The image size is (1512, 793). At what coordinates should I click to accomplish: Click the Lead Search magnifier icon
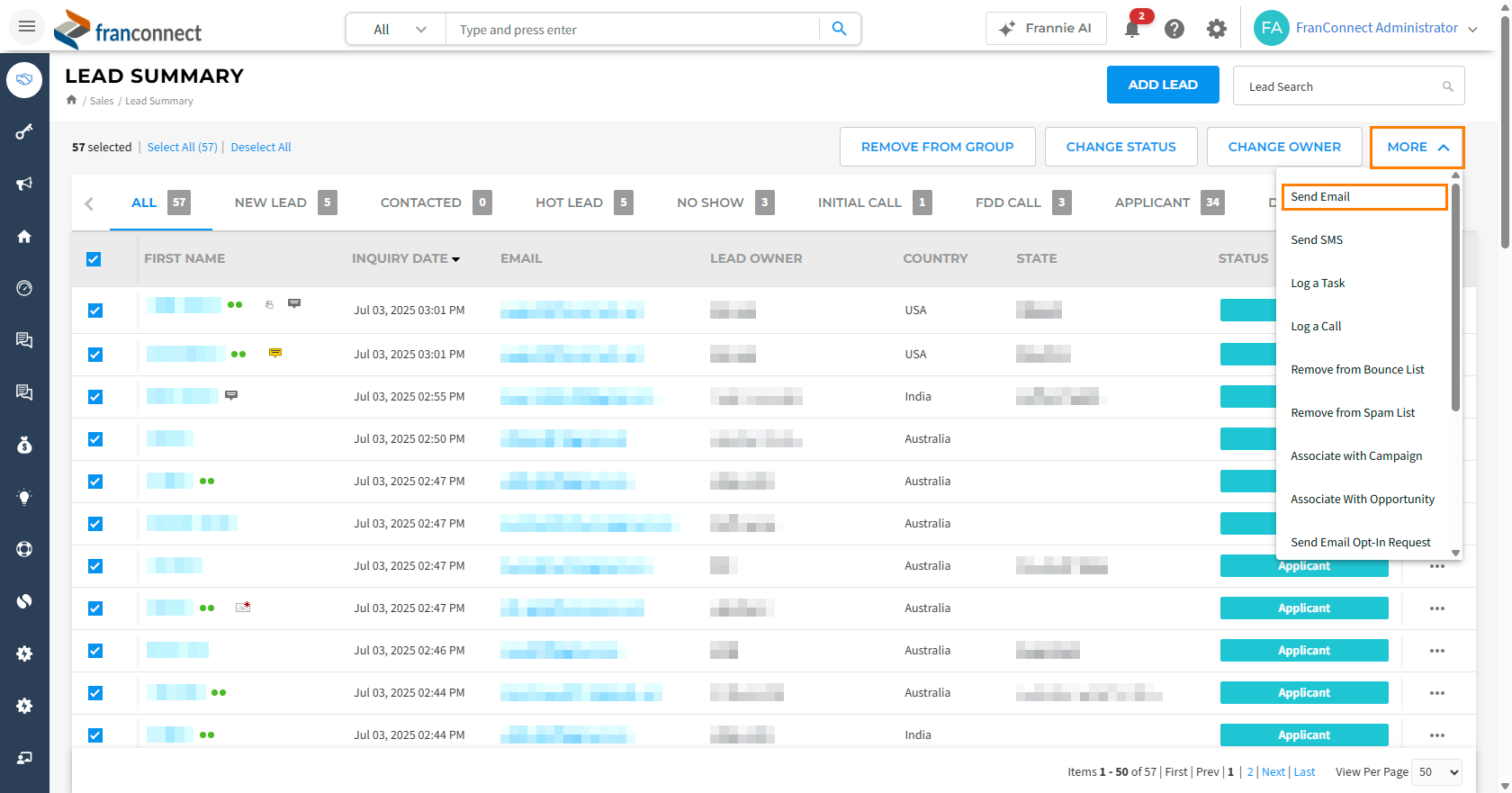coord(1448,86)
